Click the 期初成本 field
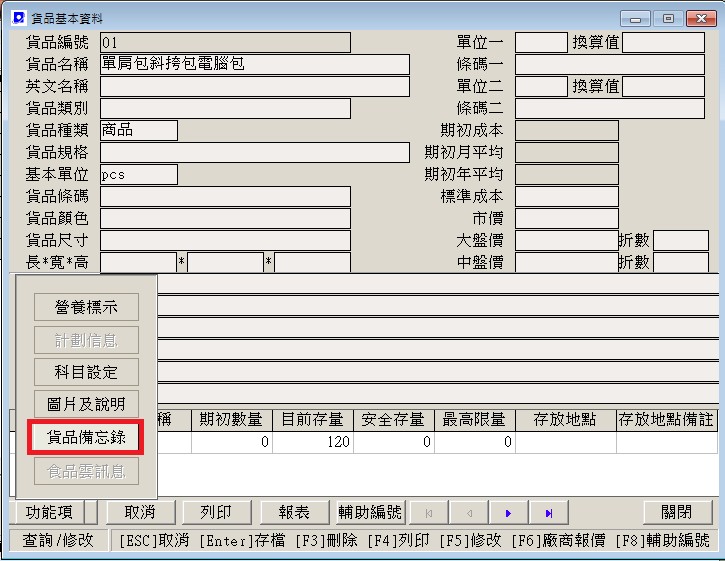 [567, 130]
